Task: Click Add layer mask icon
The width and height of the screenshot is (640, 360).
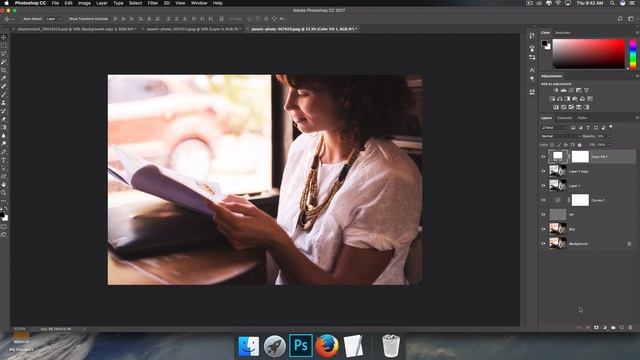Action: (x=596, y=327)
